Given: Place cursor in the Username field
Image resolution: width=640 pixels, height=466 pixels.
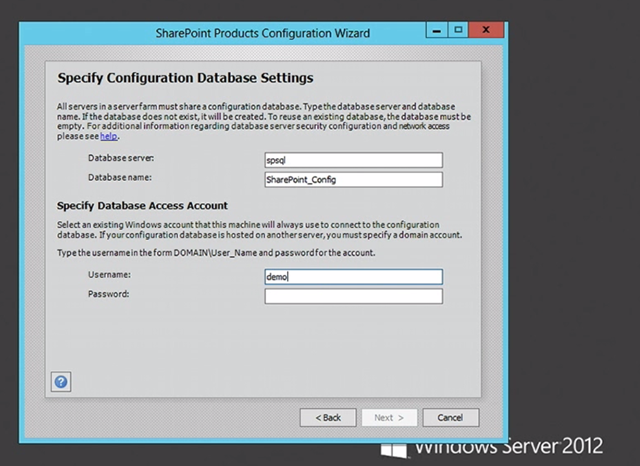Looking at the screenshot, I should coord(353,277).
